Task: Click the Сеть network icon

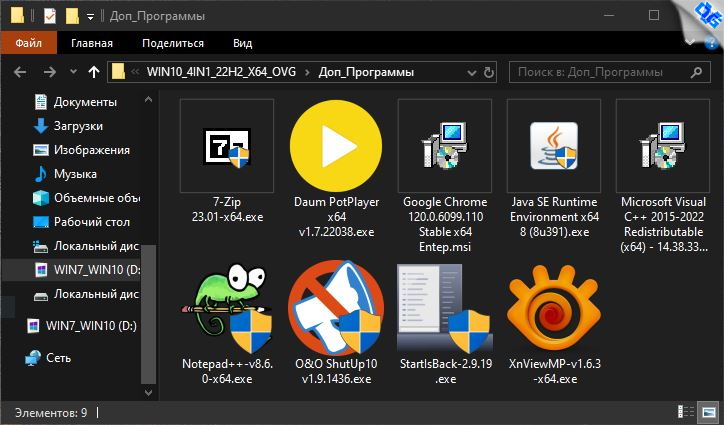Action: pos(33,358)
